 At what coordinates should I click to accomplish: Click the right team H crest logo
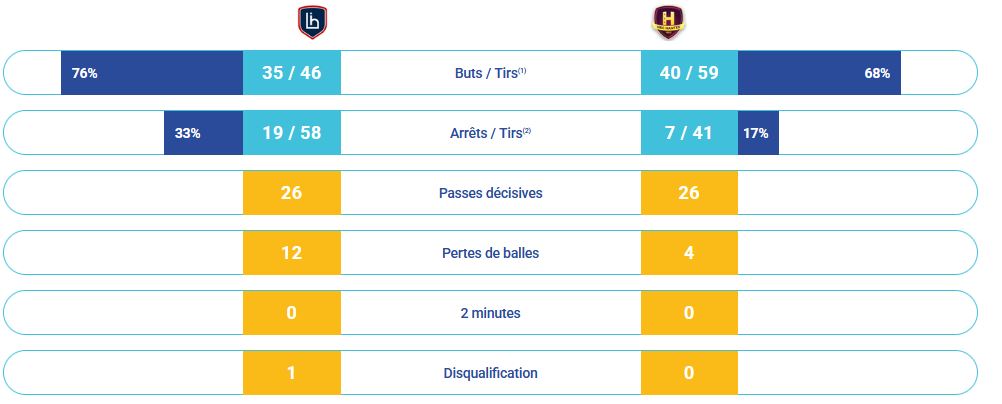(667, 21)
